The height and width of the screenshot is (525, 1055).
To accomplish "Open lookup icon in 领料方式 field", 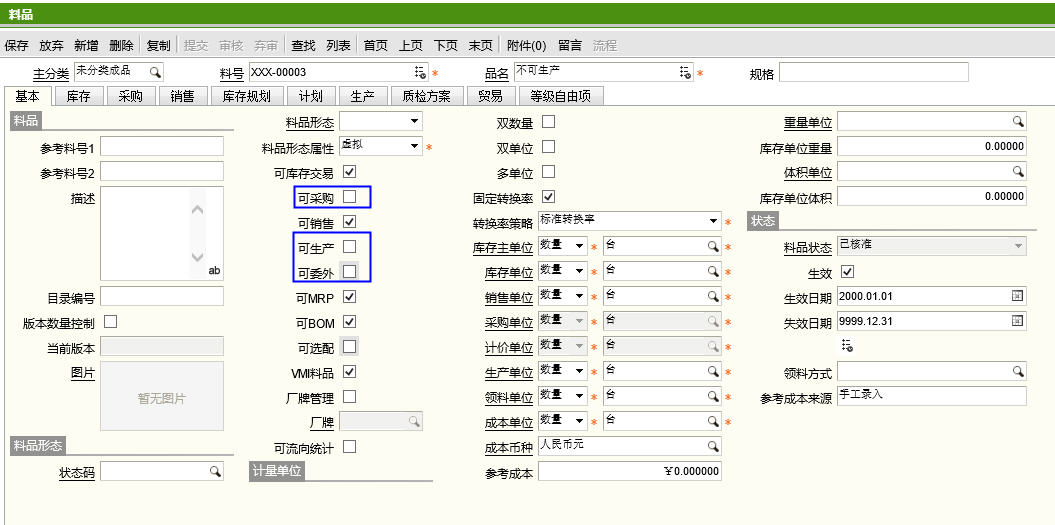I will 1018,371.
